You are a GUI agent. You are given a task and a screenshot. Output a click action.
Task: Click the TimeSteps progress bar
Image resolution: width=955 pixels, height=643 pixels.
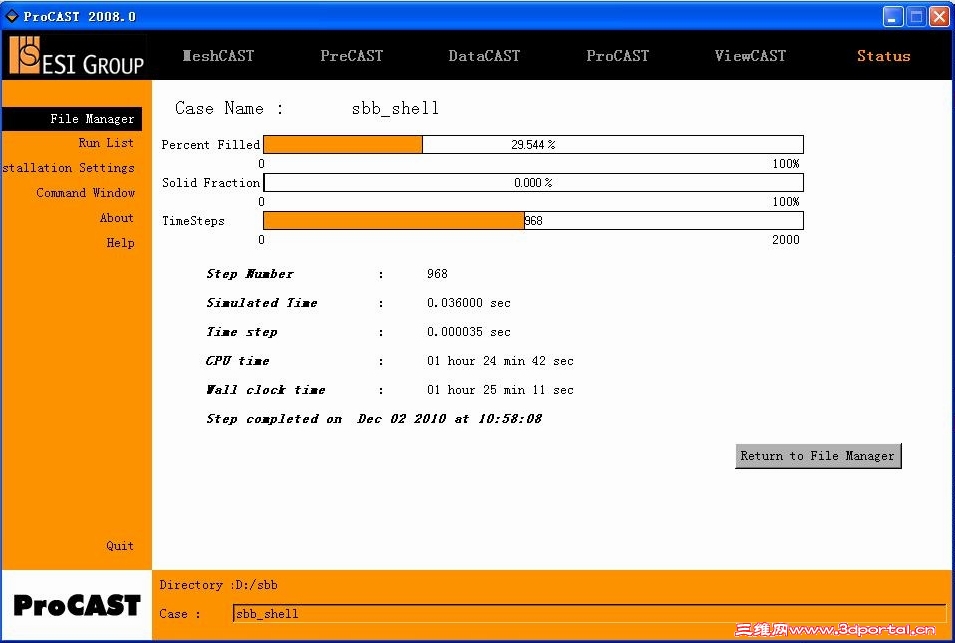tap(534, 220)
